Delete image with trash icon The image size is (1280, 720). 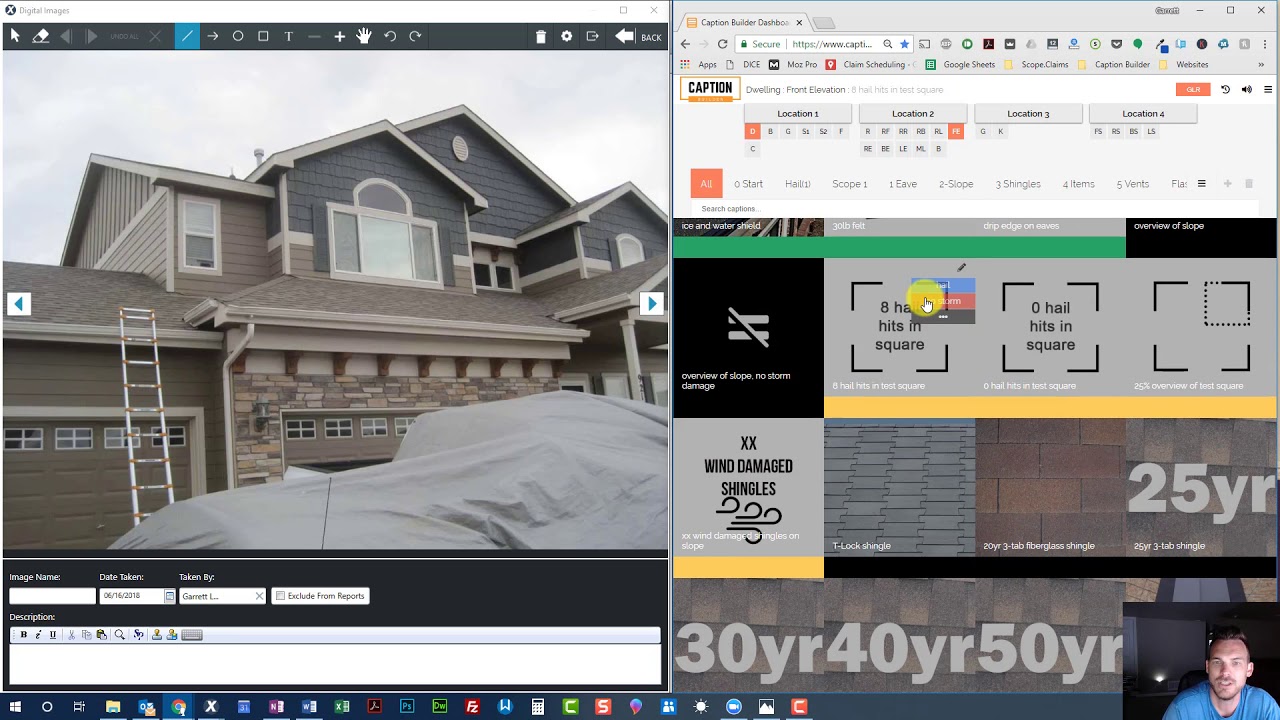point(541,37)
